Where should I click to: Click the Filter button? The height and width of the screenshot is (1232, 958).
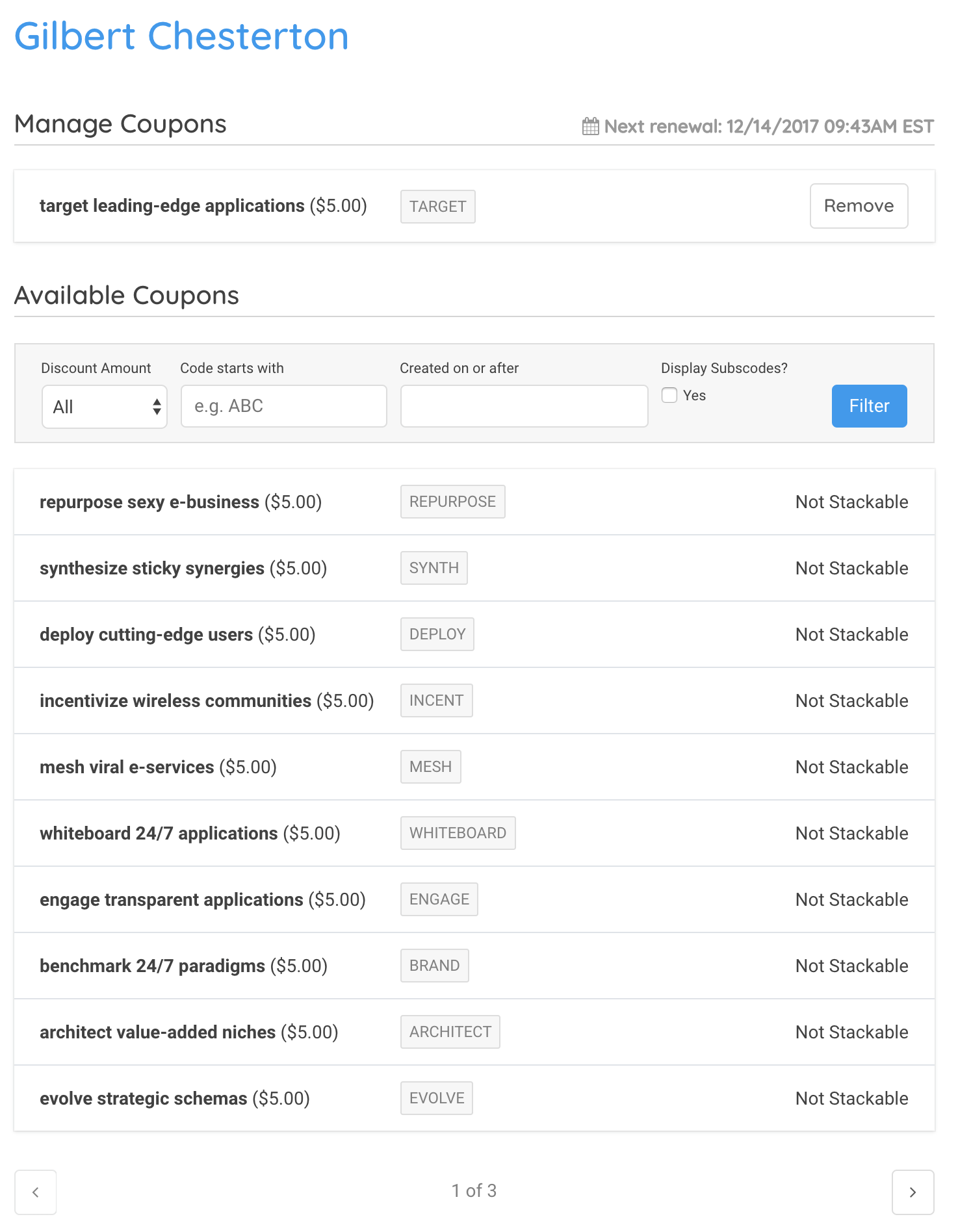coord(869,406)
